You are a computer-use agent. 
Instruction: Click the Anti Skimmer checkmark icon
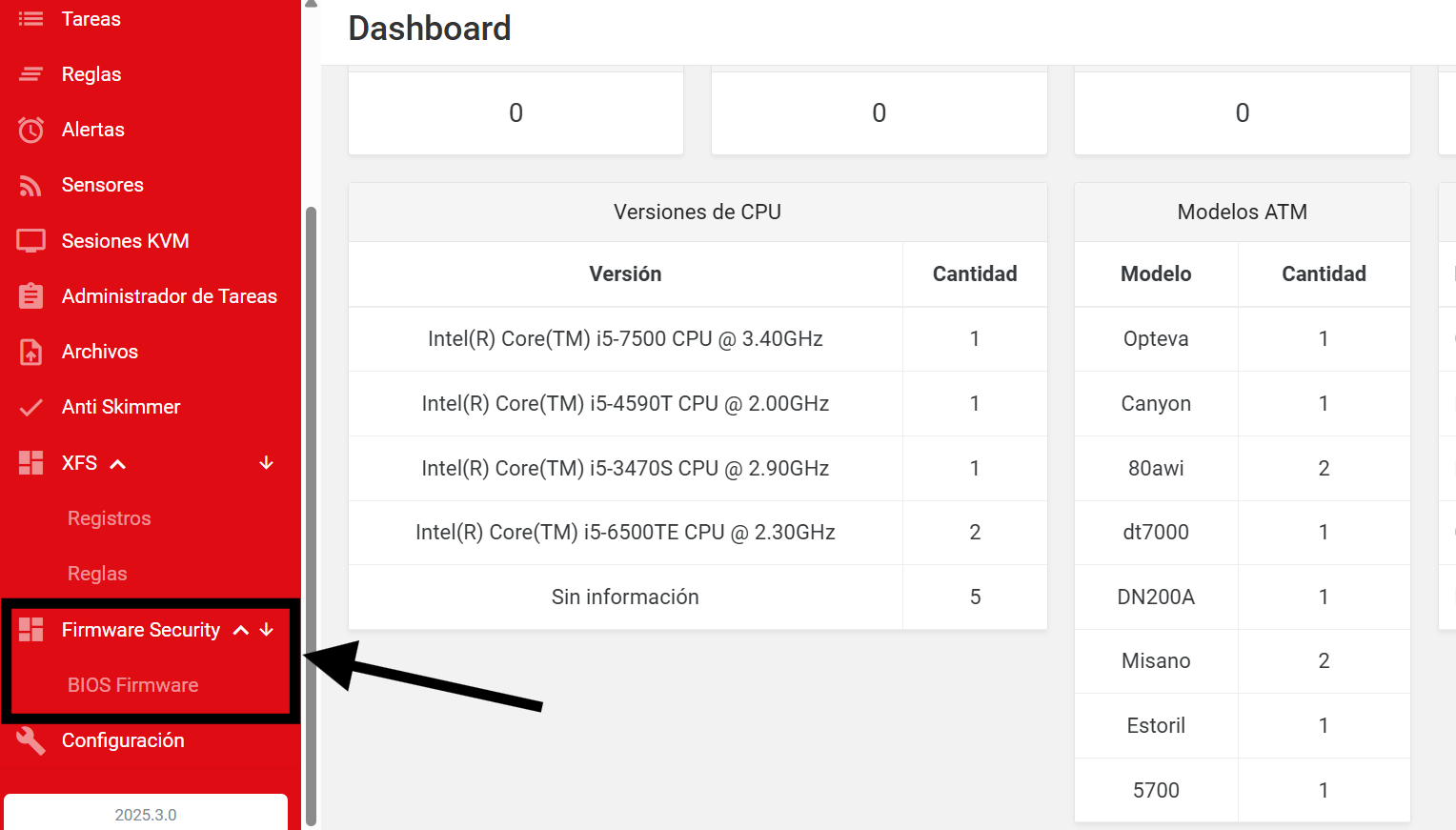tap(30, 407)
